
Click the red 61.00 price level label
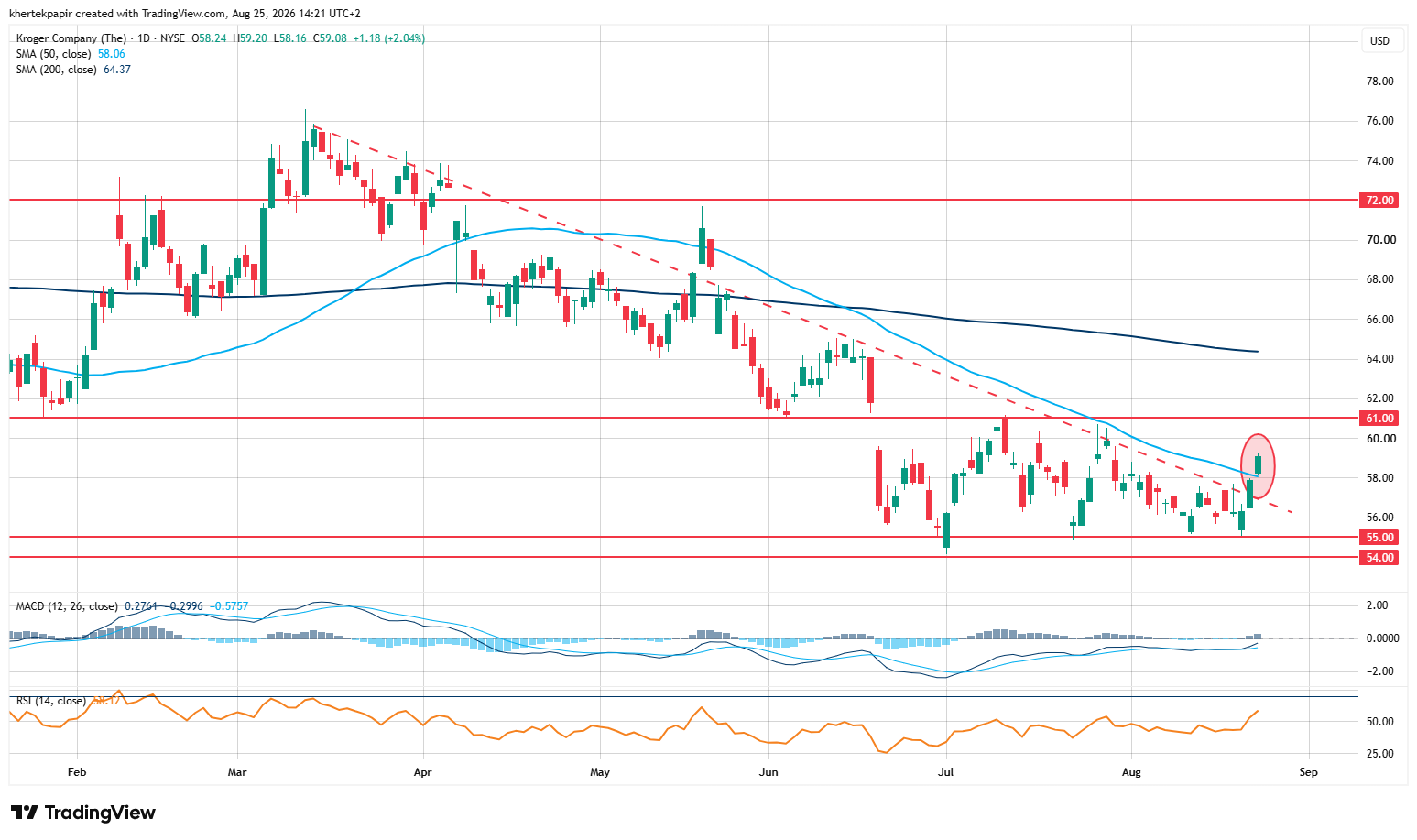1380,418
